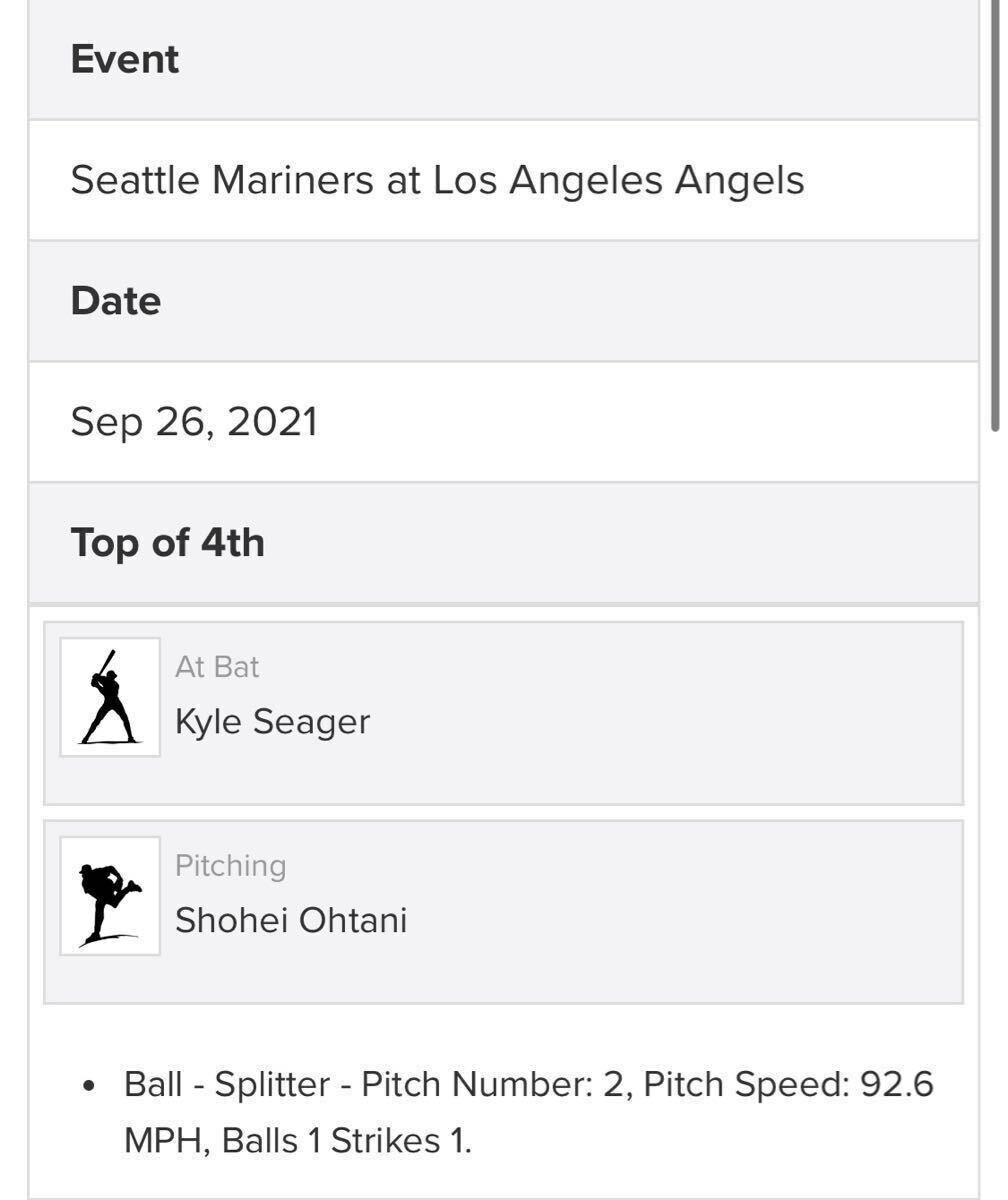
Task: Click the Los Angeles Angels team name
Action: 618,181
